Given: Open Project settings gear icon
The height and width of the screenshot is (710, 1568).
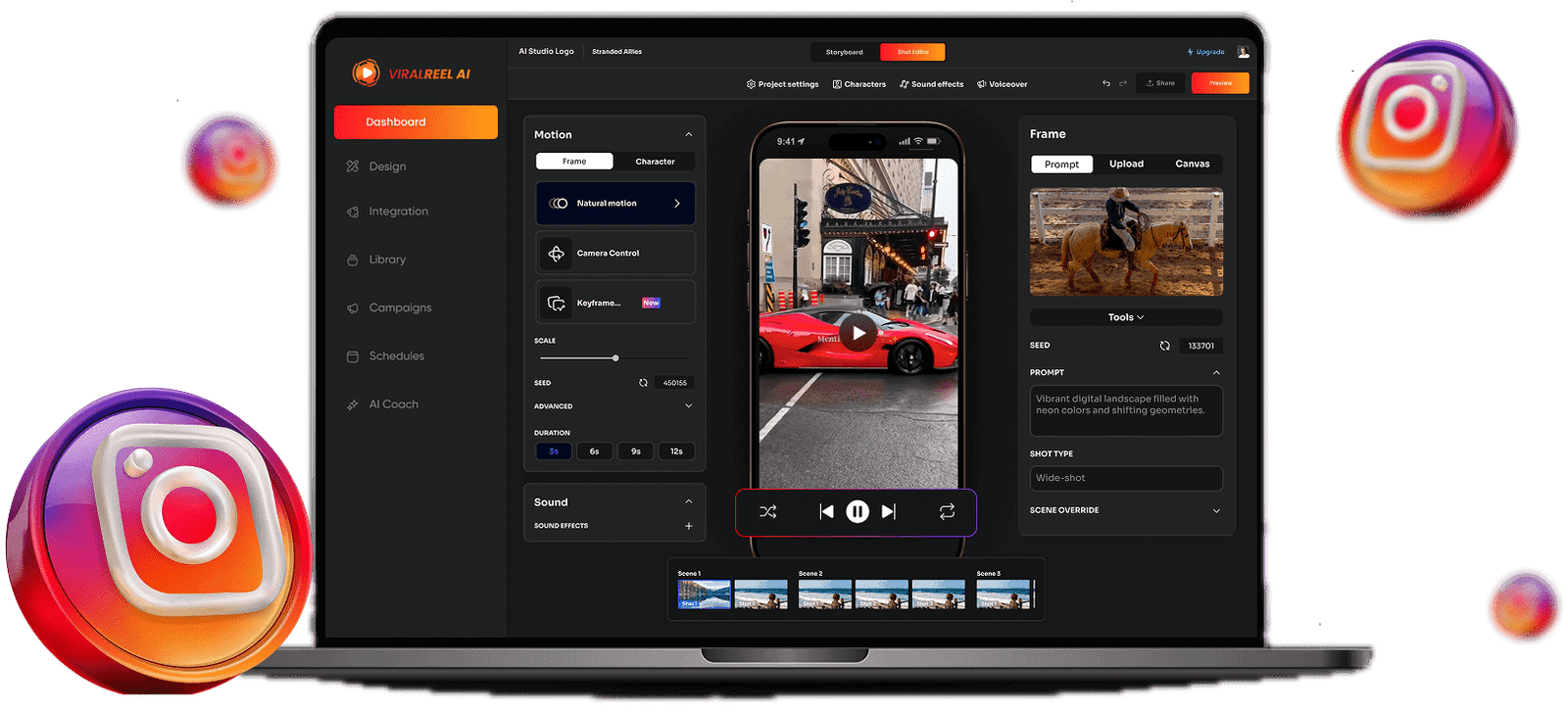Looking at the screenshot, I should click(751, 84).
